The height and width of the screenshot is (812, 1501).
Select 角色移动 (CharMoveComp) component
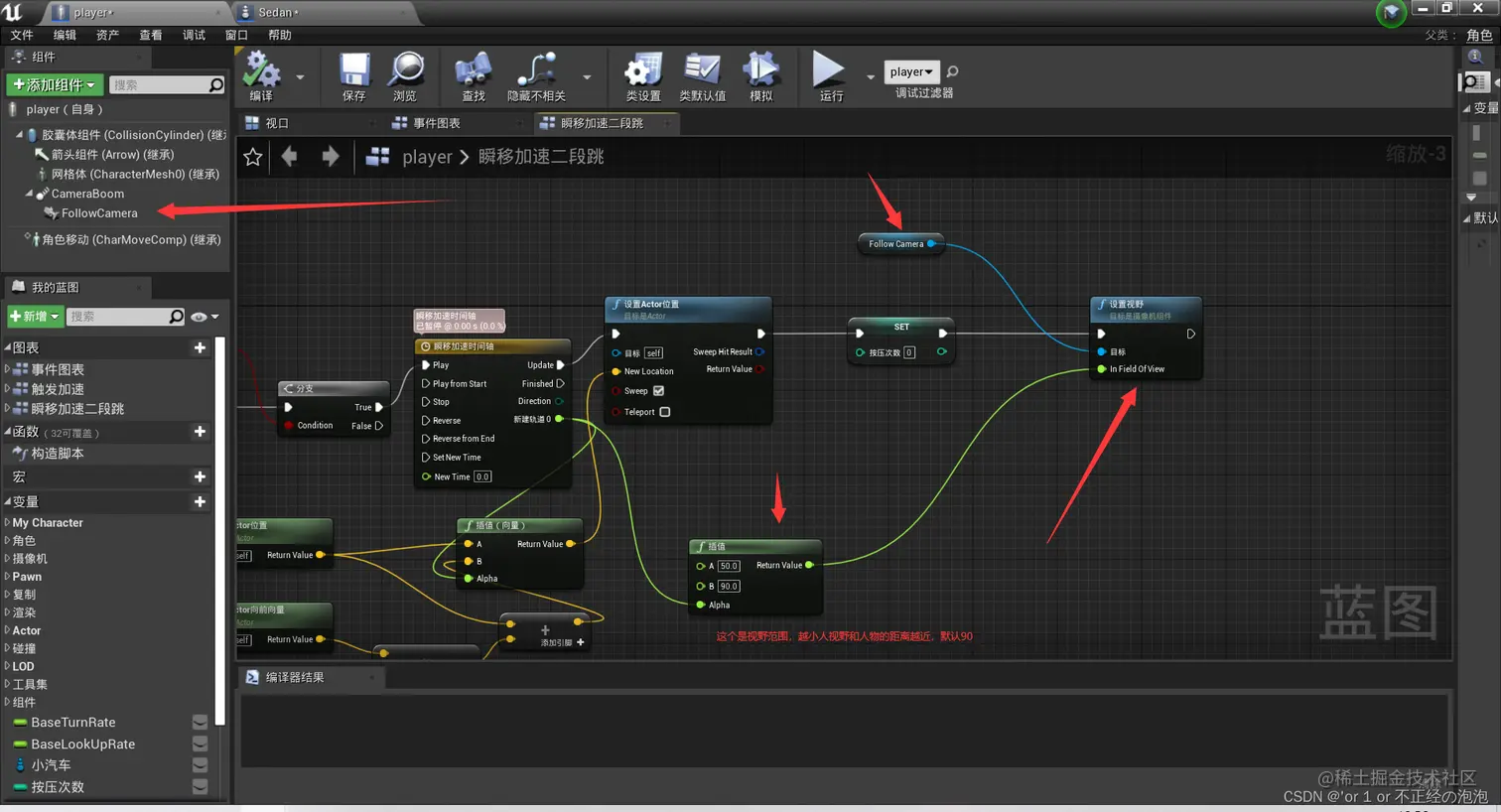click(x=131, y=239)
